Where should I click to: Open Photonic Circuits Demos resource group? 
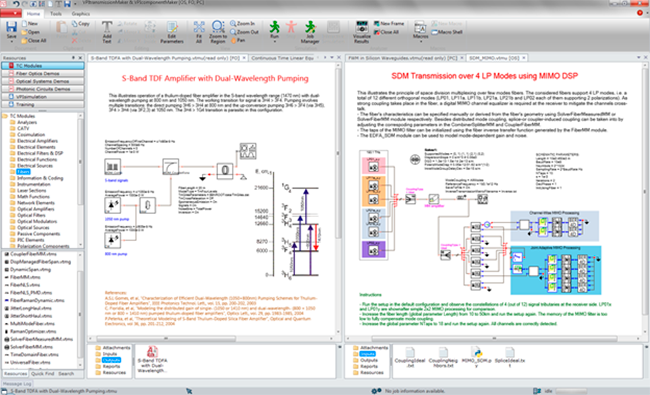click(43, 89)
